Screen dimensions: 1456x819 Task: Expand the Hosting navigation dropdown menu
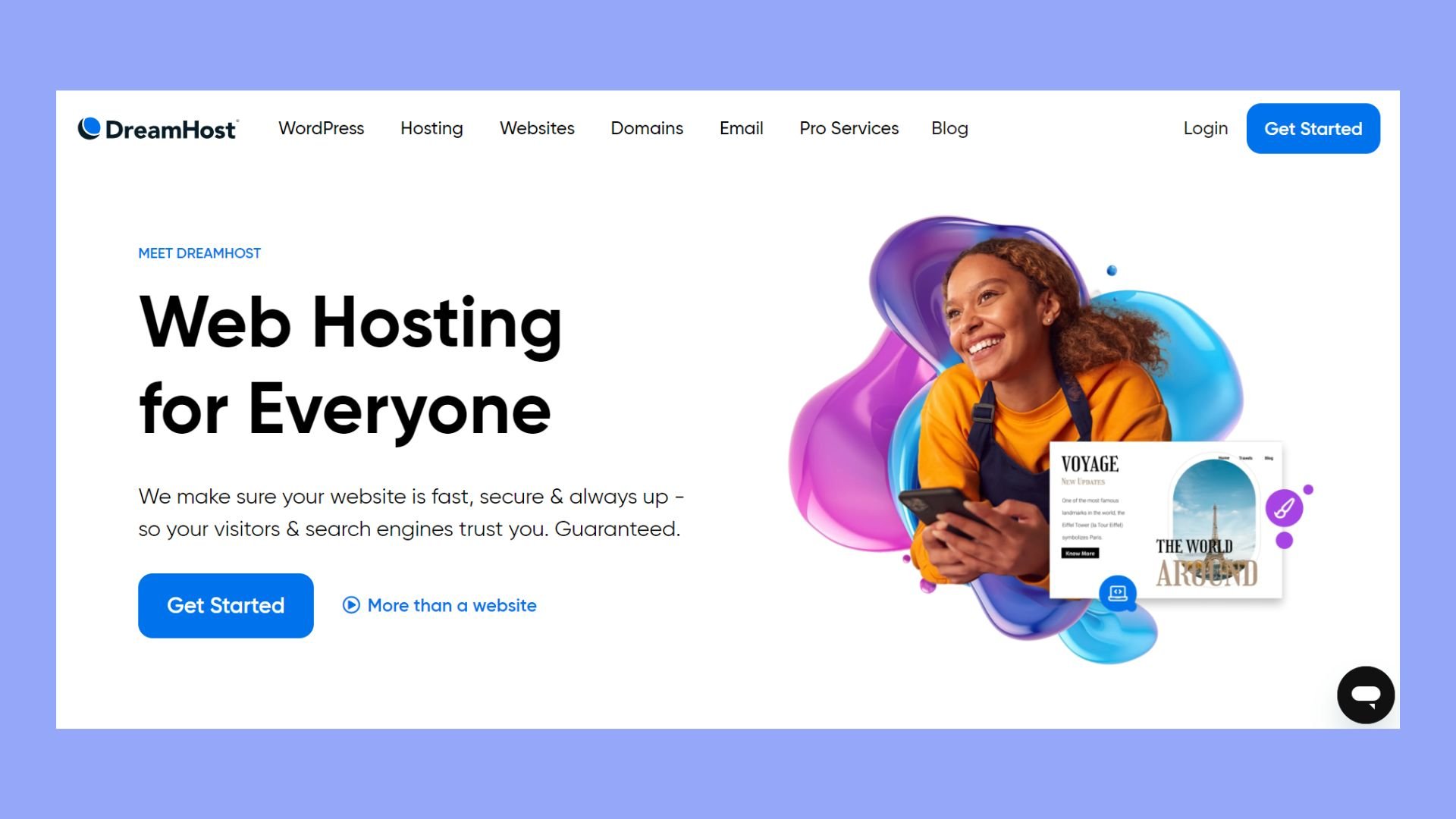point(431,128)
